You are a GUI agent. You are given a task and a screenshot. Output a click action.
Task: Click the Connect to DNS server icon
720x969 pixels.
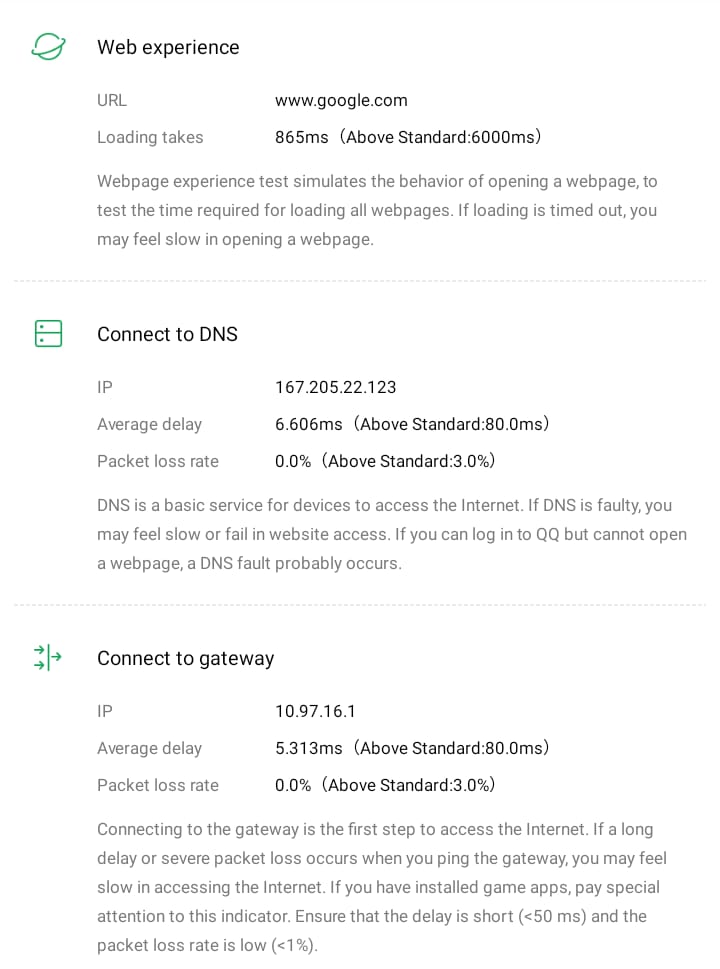click(48, 334)
